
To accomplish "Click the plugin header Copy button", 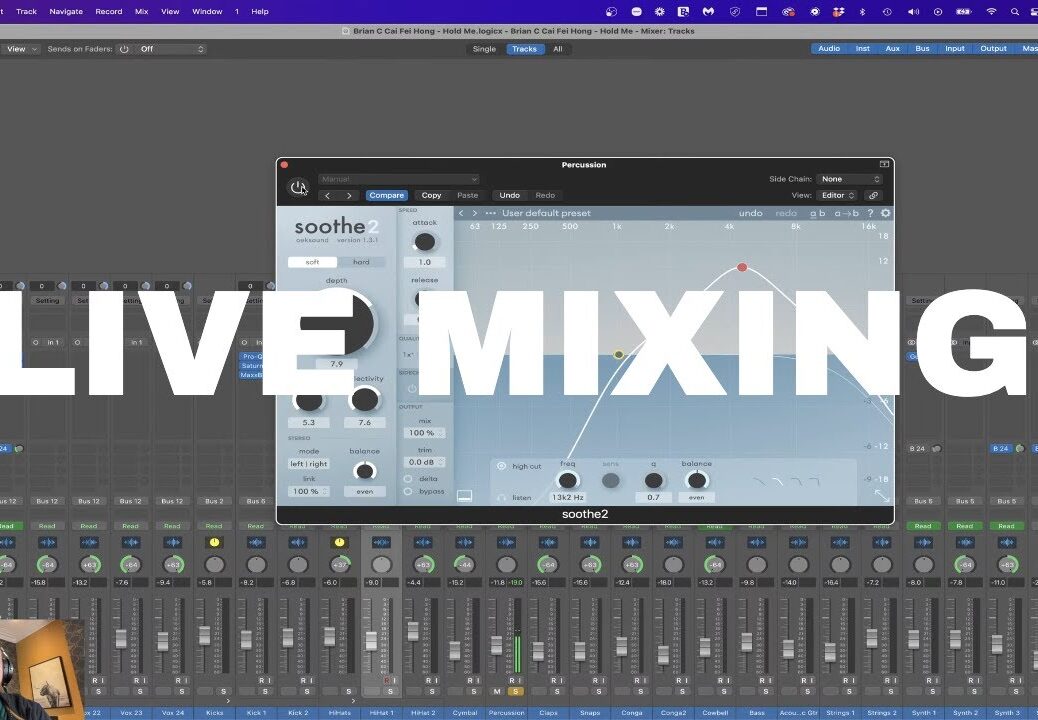I will 432,195.
